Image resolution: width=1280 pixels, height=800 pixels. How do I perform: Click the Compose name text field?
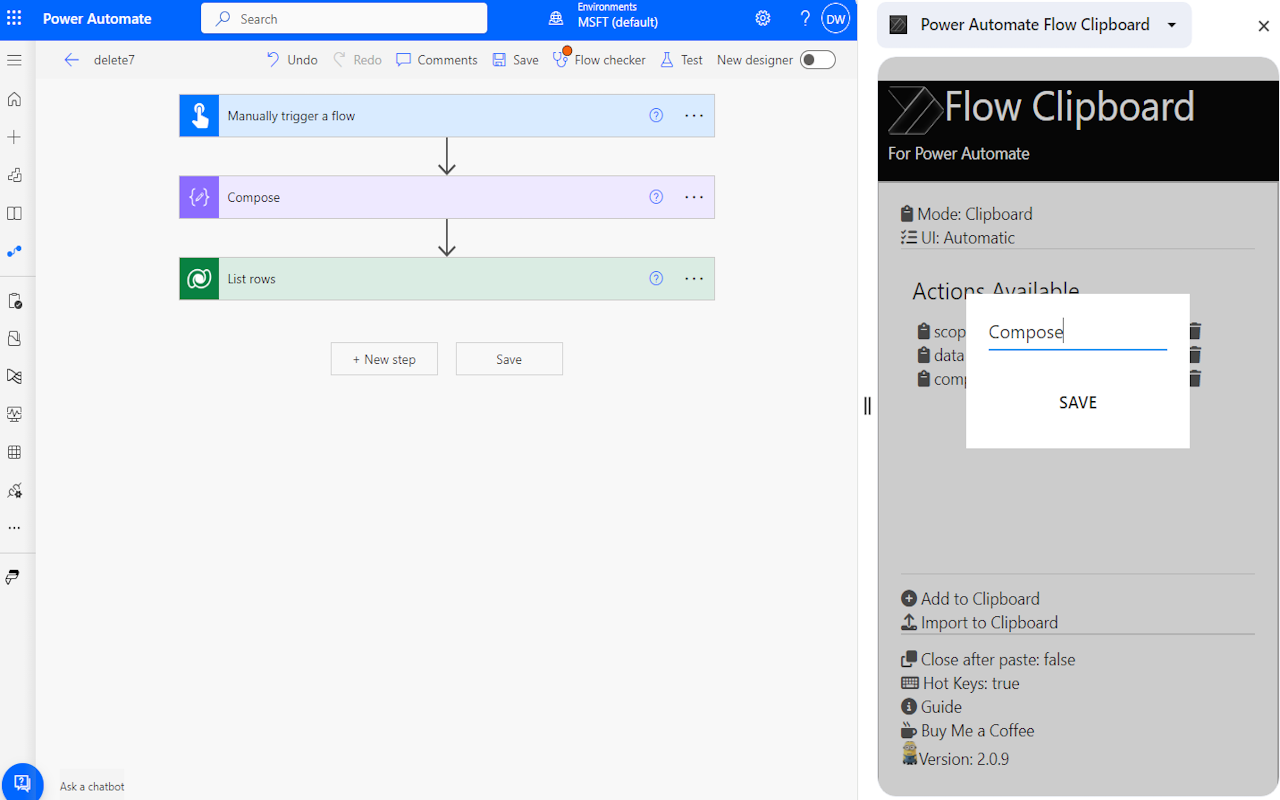click(1076, 331)
